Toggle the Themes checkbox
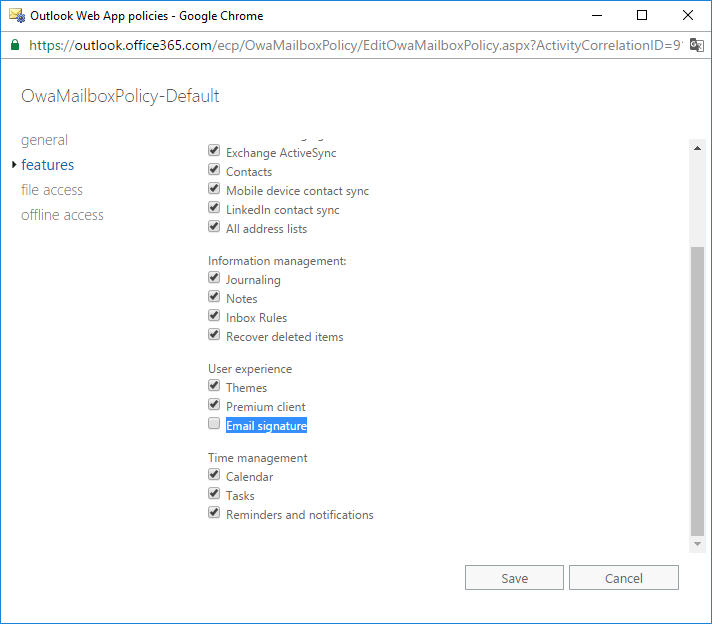 214,387
